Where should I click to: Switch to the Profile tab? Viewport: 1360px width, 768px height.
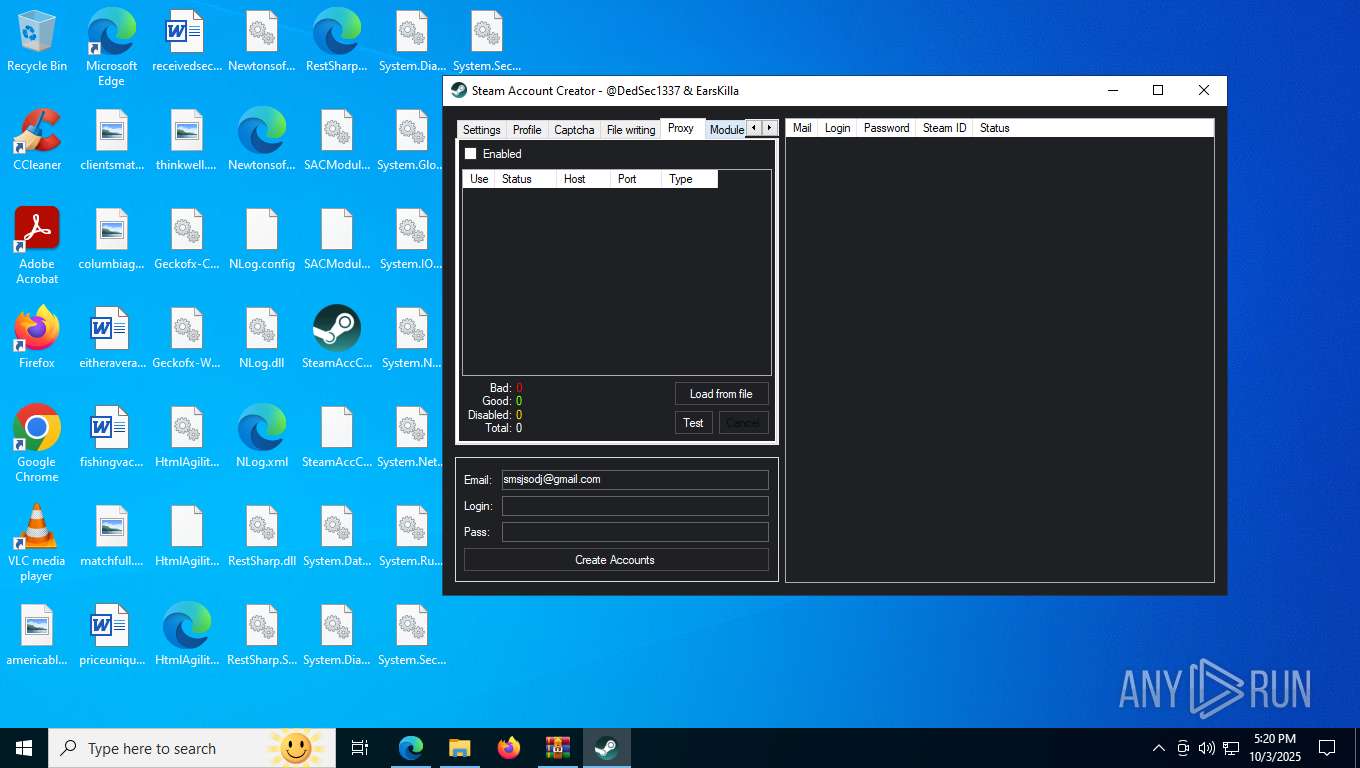point(527,130)
